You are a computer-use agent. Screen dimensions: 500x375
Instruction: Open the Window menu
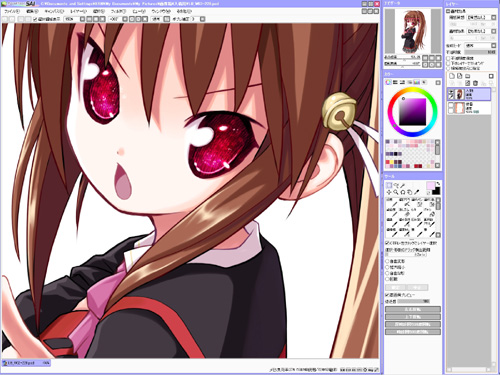click(x=161, y=11)
